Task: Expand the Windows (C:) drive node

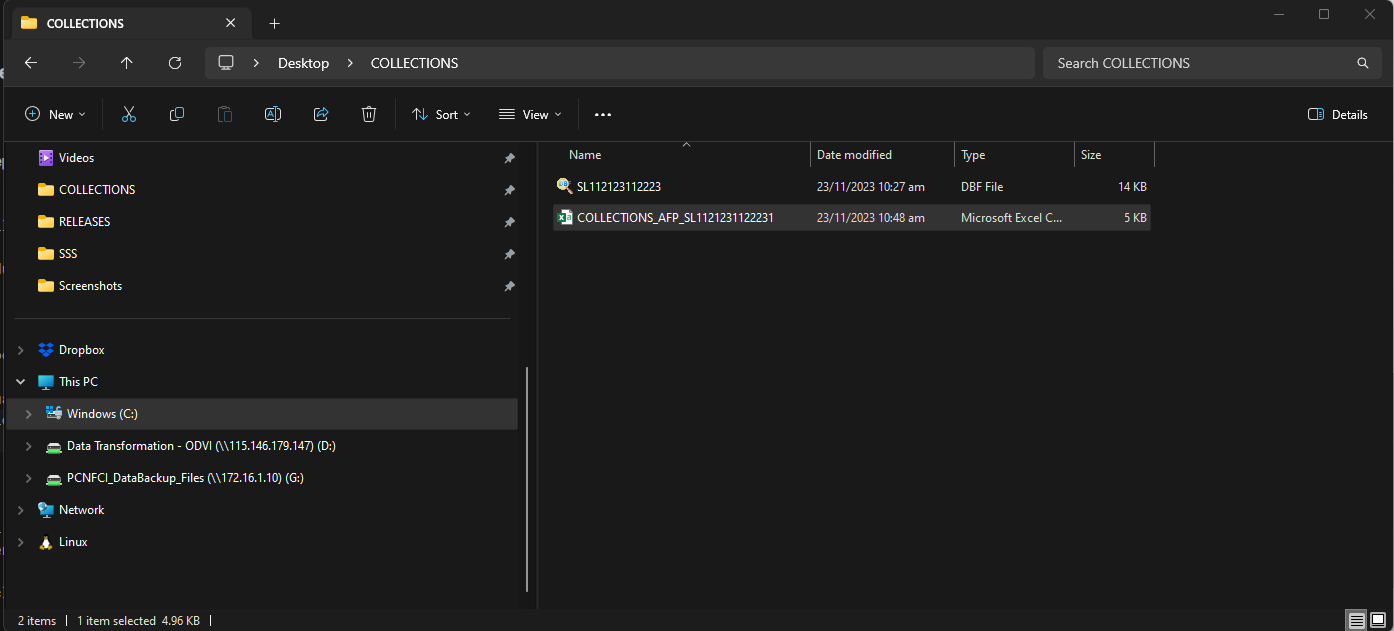Action: (x=28, y=414)
